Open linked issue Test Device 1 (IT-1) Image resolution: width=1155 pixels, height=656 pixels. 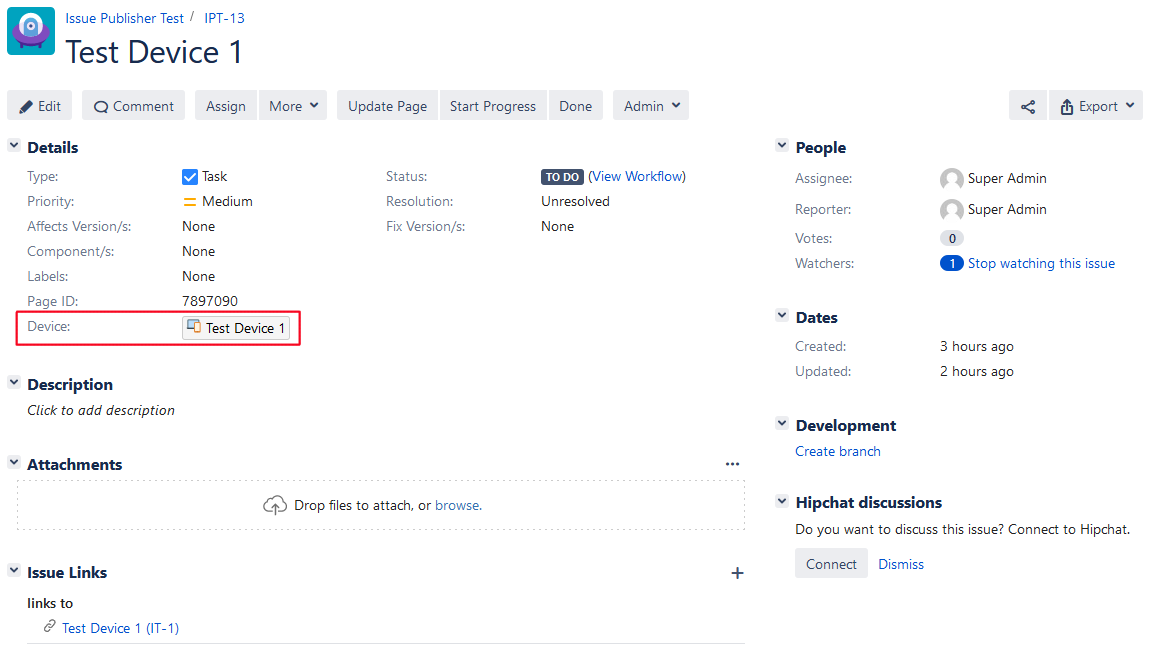pyautogui.click(x=120, y=628)
